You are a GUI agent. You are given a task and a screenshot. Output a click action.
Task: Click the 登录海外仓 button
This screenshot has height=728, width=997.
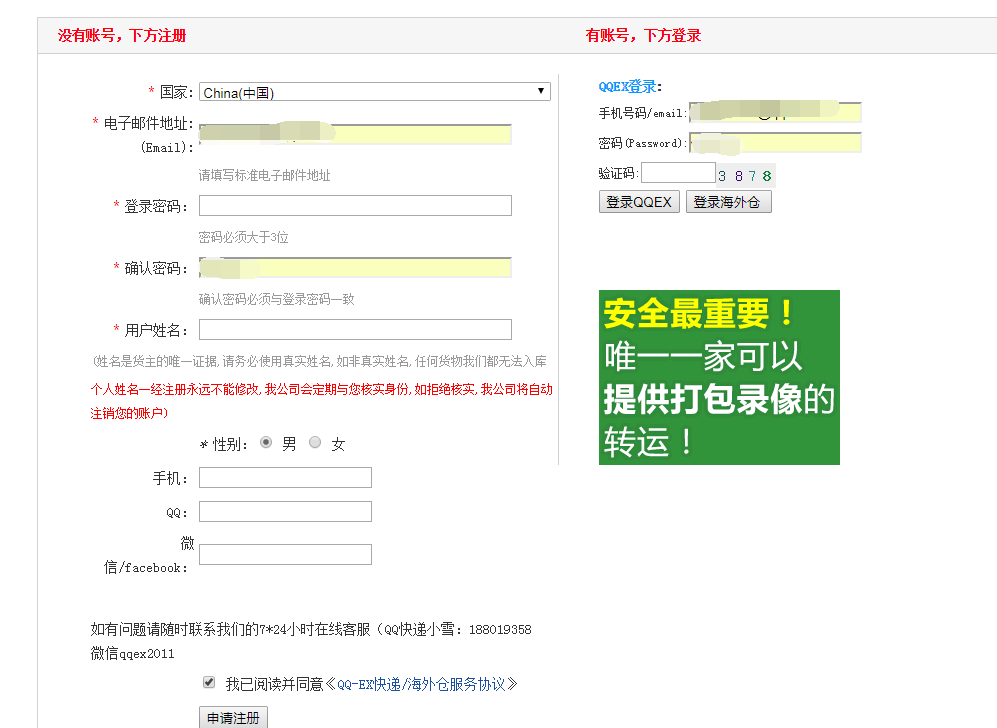pyautogui.click(x=729, y=202)
